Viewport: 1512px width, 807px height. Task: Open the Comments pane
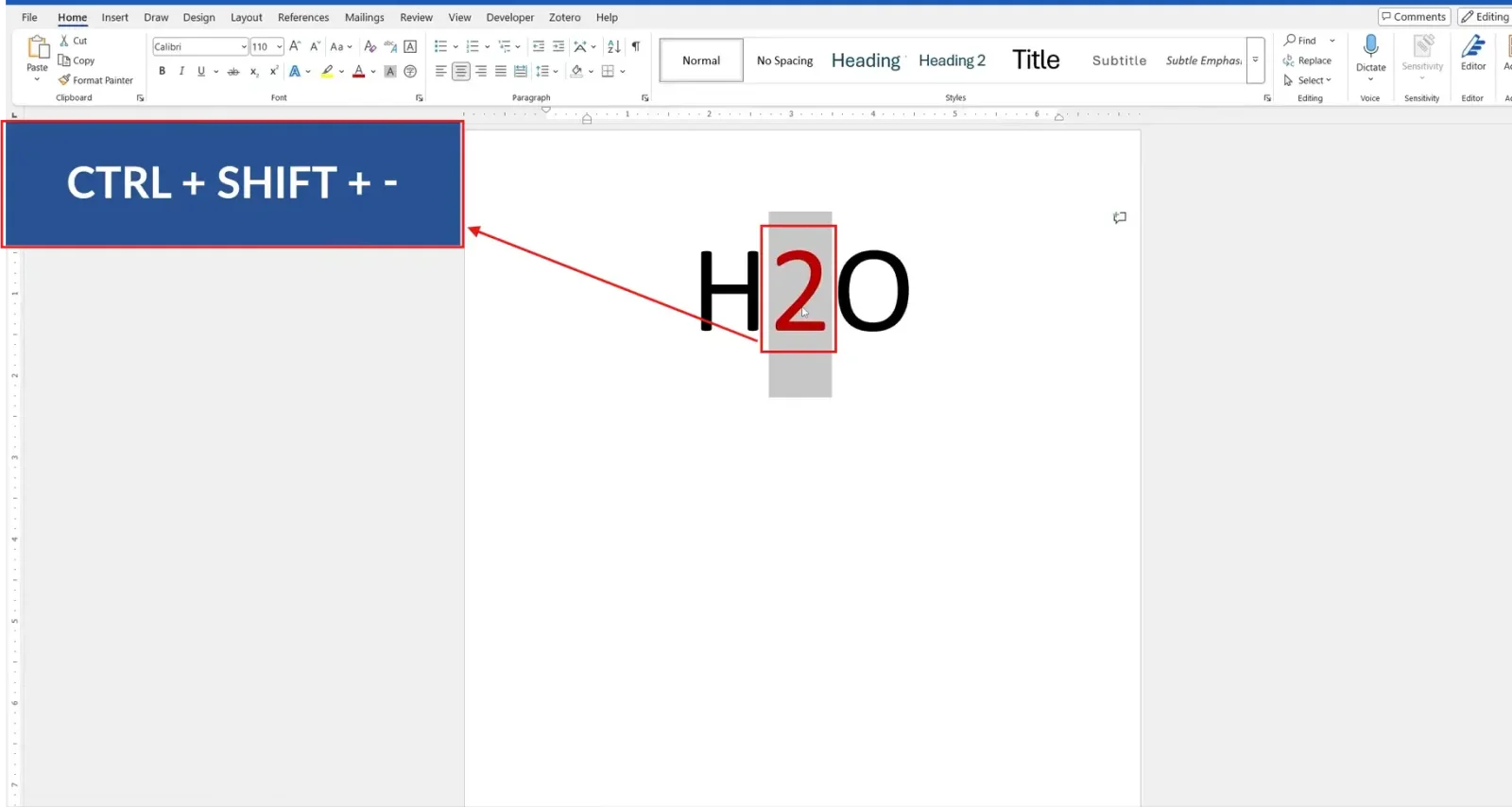tap(1414, 17)
